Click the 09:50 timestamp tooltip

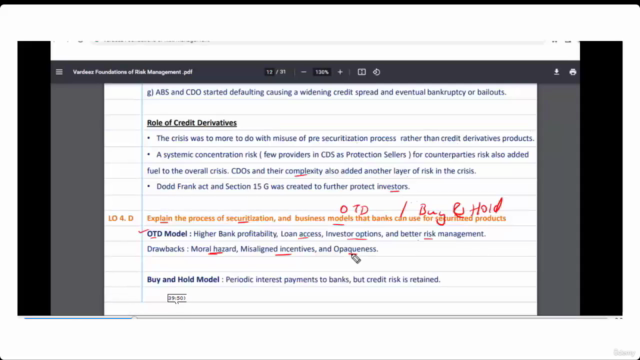pos(177,298)
